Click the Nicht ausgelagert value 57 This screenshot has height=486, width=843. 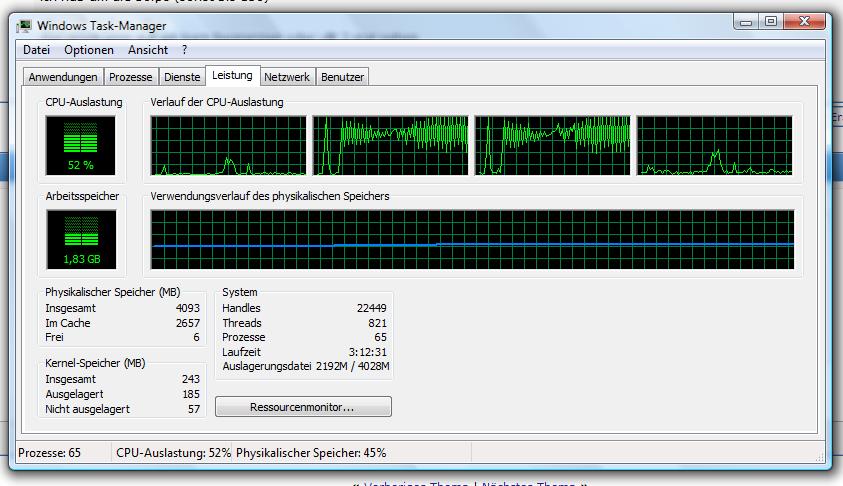tap(194, 409)
